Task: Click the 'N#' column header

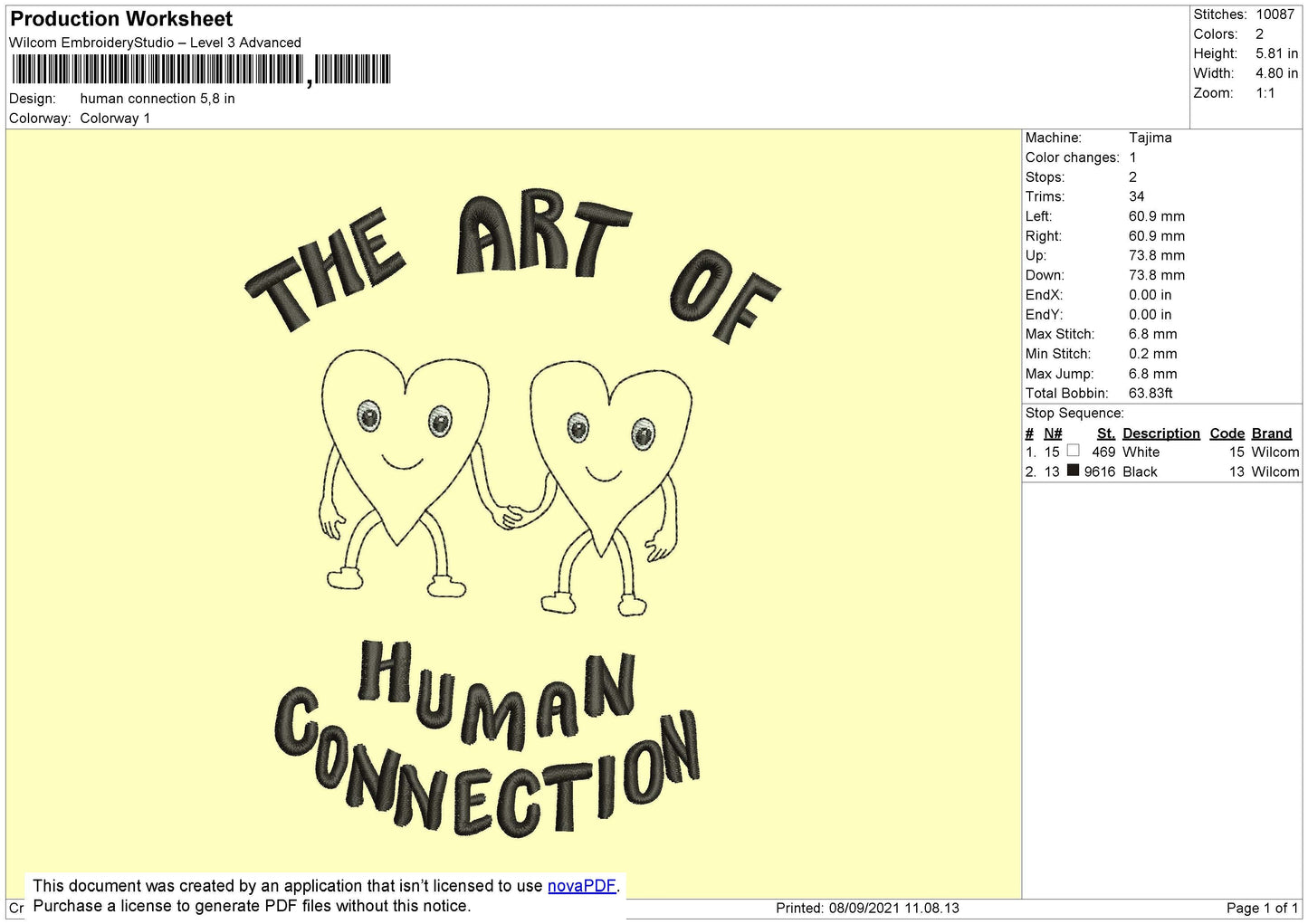Action: 1053,433
